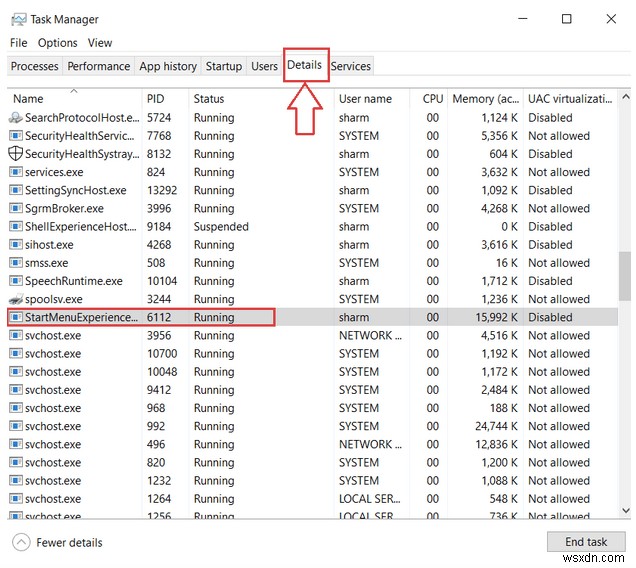Switch to the Users tab

(264, 66)
